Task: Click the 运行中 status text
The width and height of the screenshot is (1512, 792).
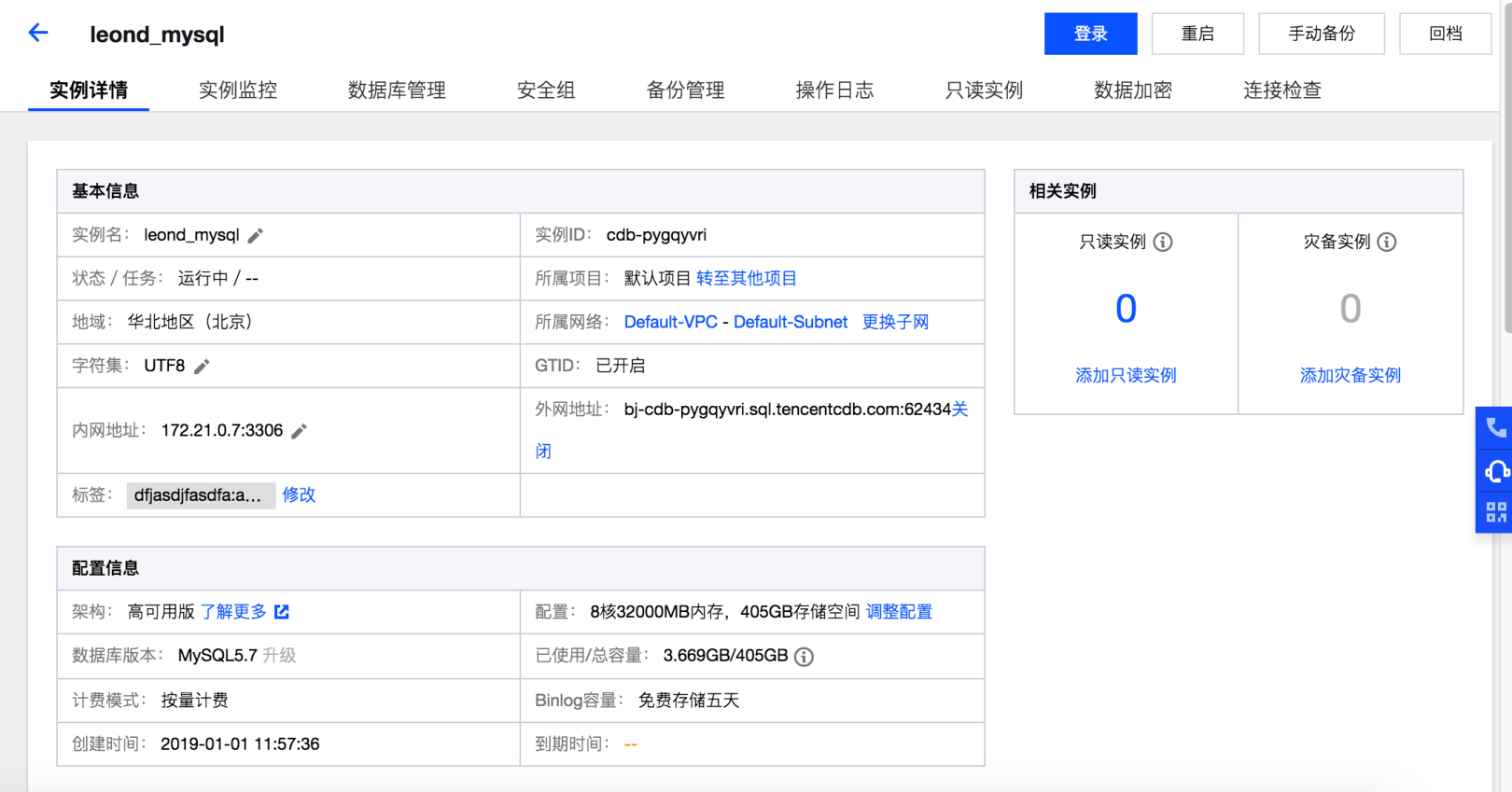Action: click(203, 279)
